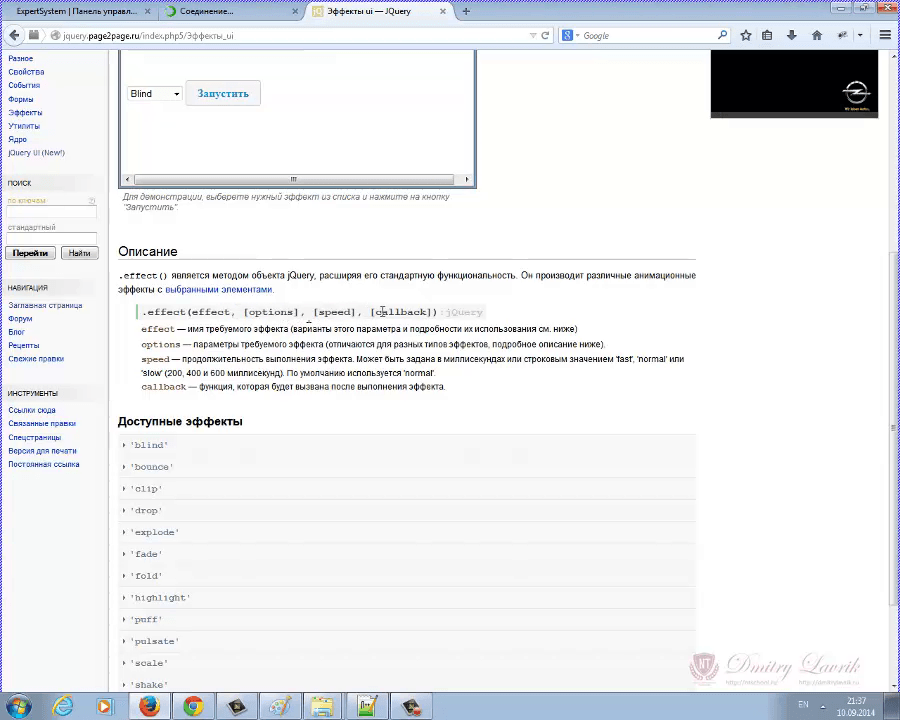Bookmark this page with the star icon
900x720 pixels.
[x=746, y=36]
